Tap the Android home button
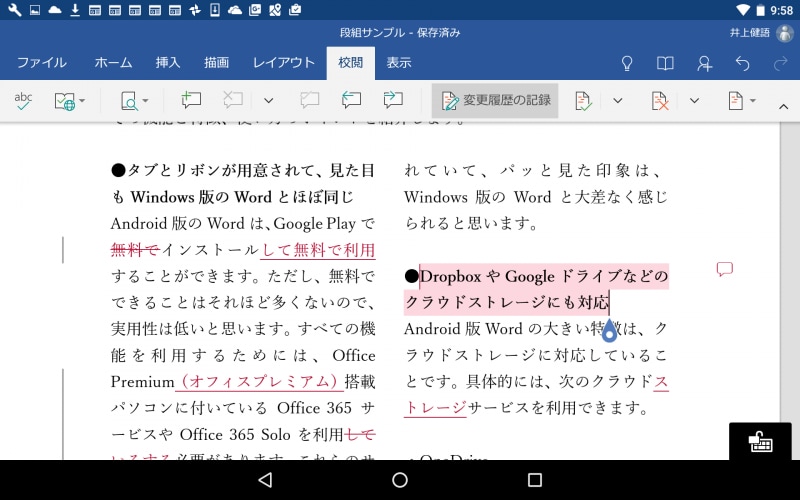The image size is (800, 500). [400, 480]
